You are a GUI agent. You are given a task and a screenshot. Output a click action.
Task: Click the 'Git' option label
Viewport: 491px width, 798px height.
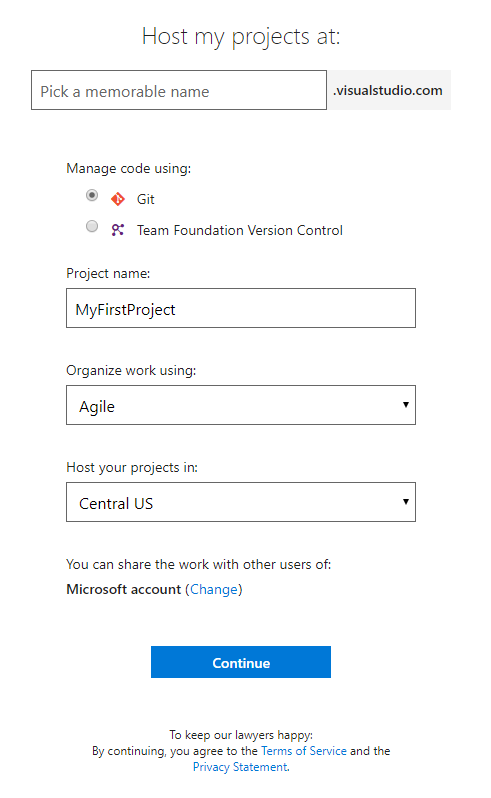tap(146, 199)
